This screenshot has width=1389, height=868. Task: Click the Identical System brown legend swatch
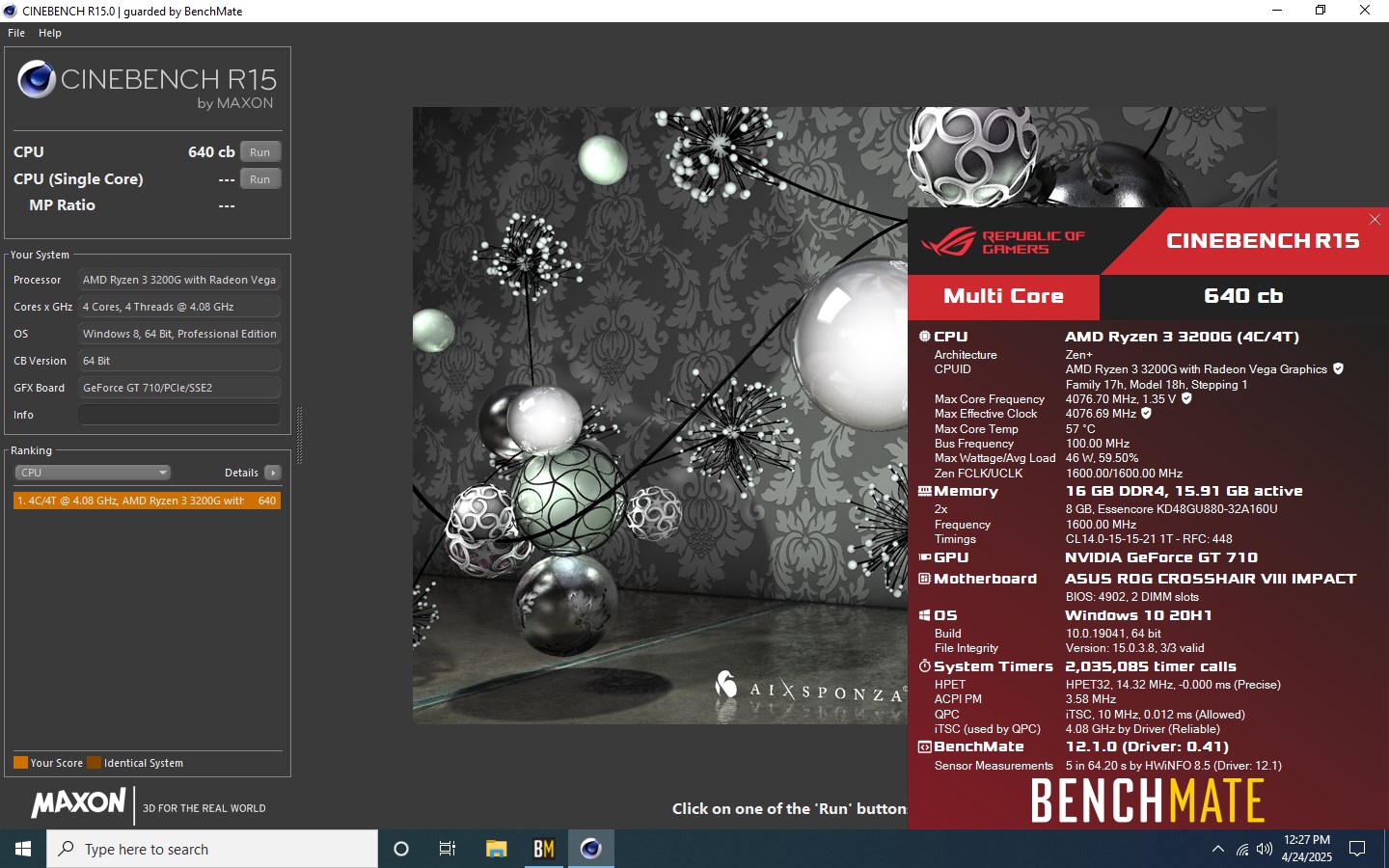click(94, 763)
